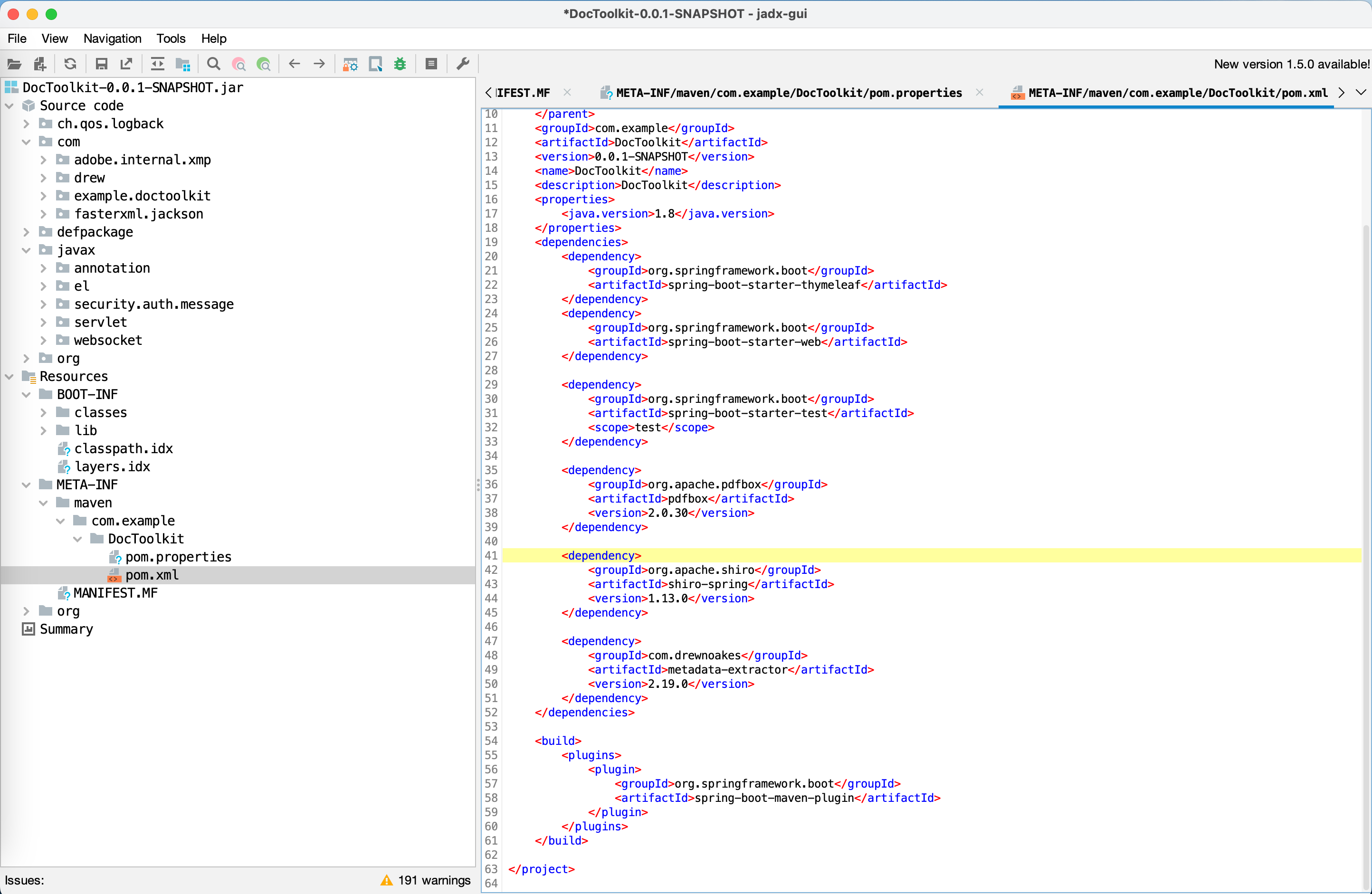1372x894 pixels.
Task: Click the New version 1.5.0 available link
Action: tap(1291, 64)
